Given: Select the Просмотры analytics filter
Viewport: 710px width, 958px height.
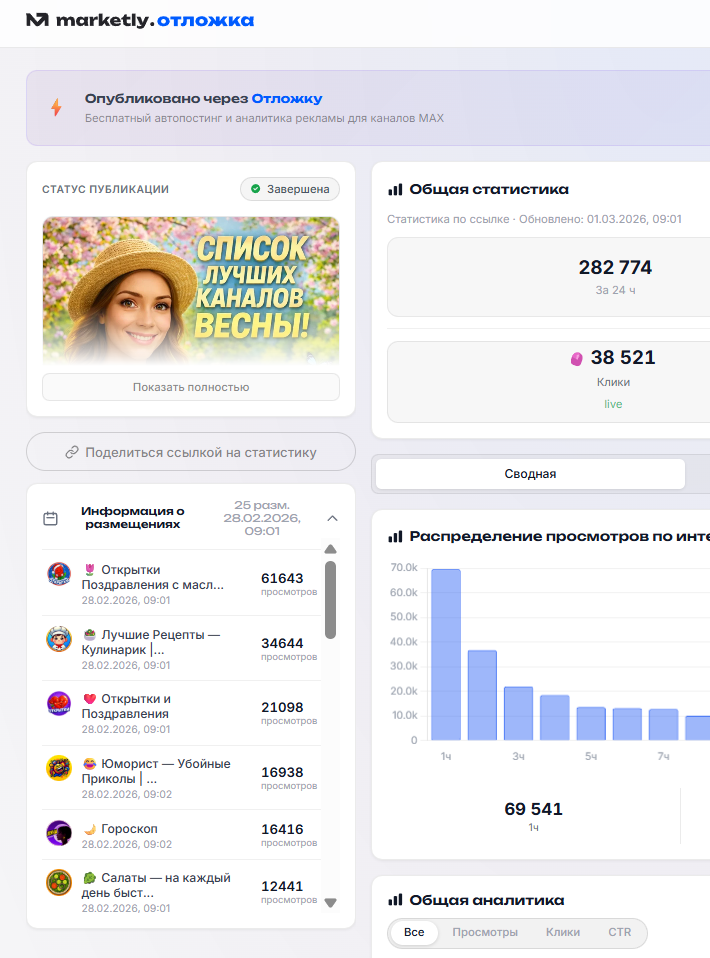Looking at the screenshot, I should point(485,932).
